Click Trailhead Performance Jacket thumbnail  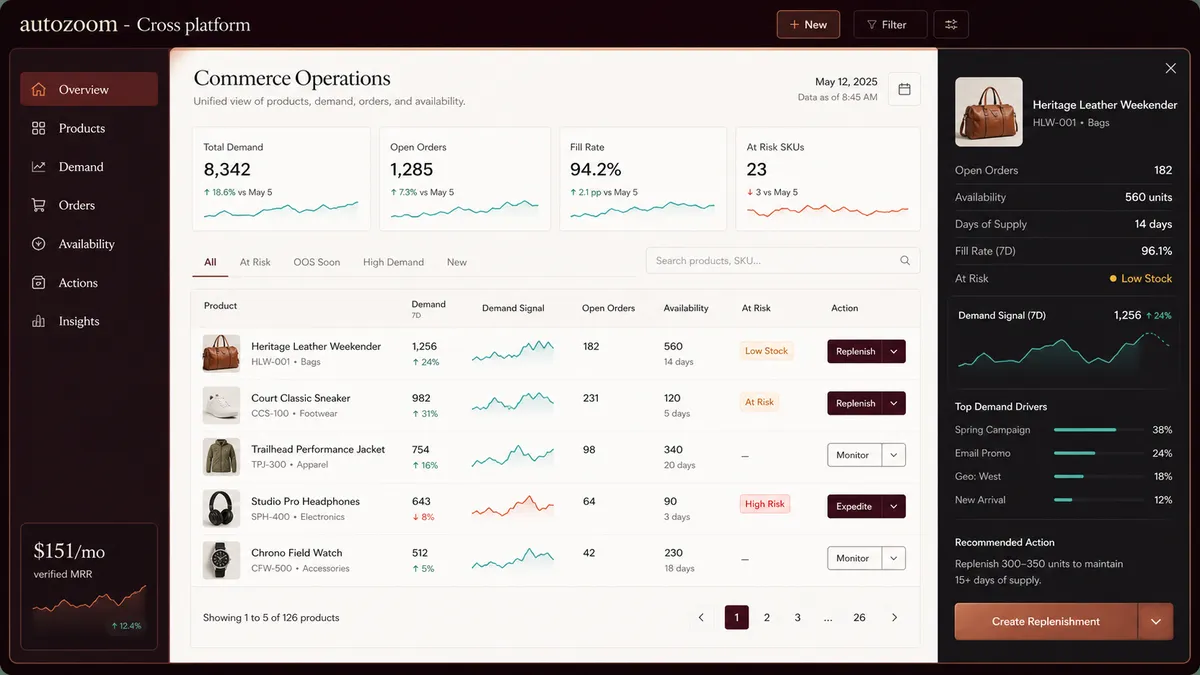point(221,457)
